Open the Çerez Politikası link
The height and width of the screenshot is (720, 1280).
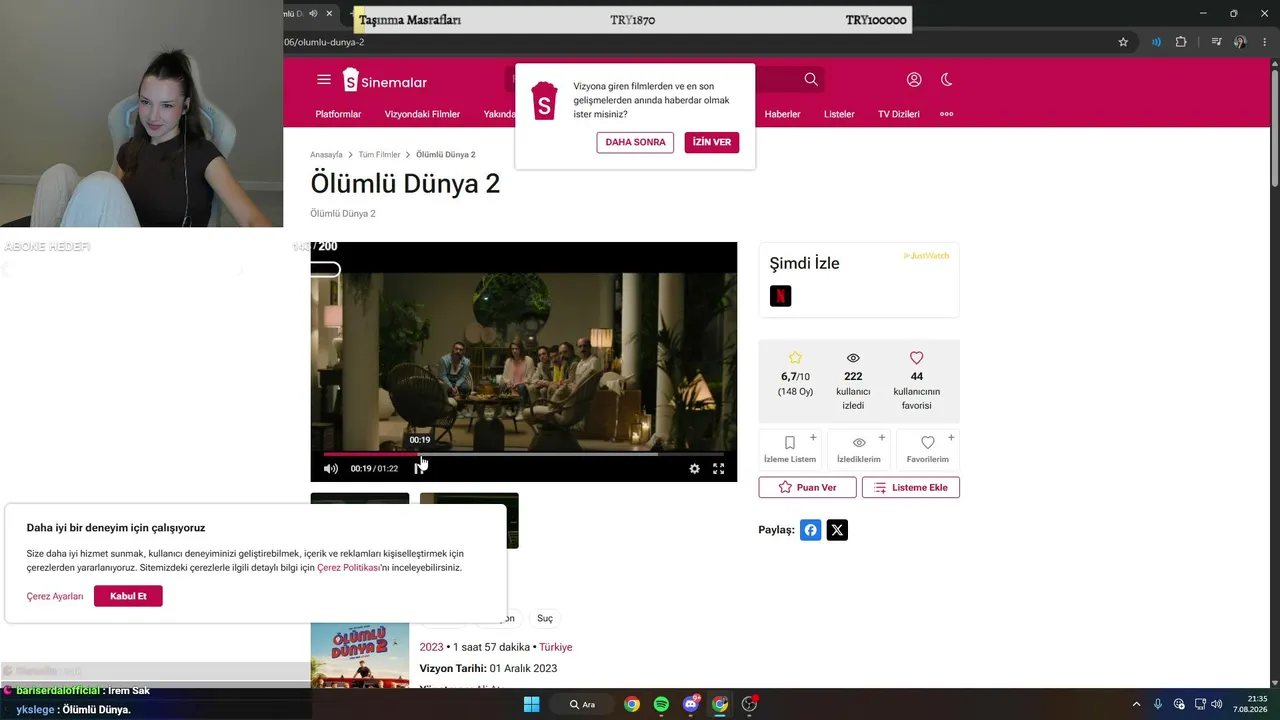(x=349, y=568)
